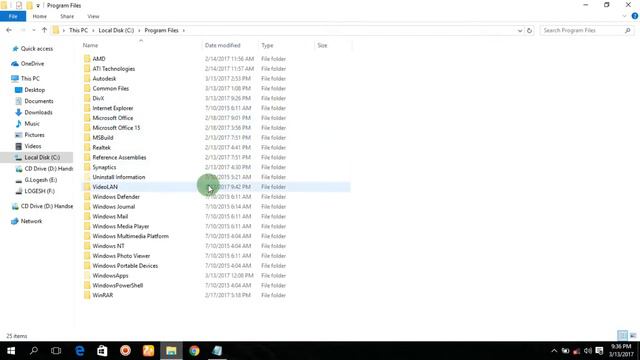Select the WindowsPowerShell folder name
The width and height of the screenshot is (640, 360).
tap(118, 285)
